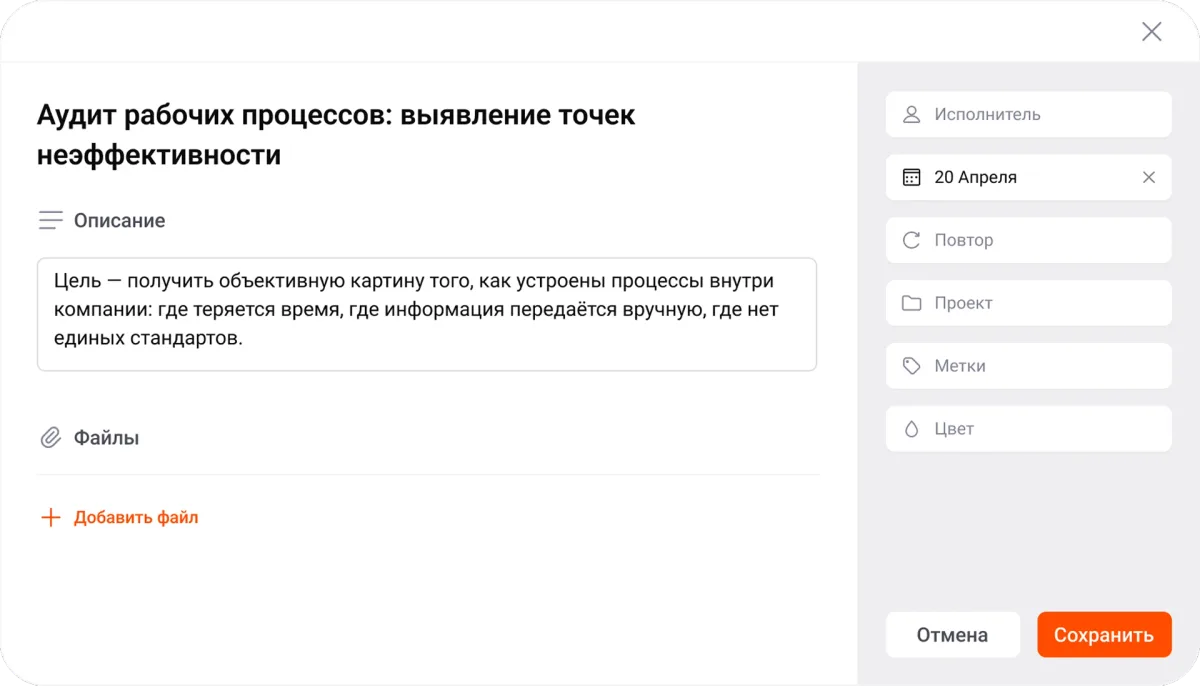The height and width of the screenshot is (686, 1200).
Task: Open the Цвет color picker
Action: 1028,428
